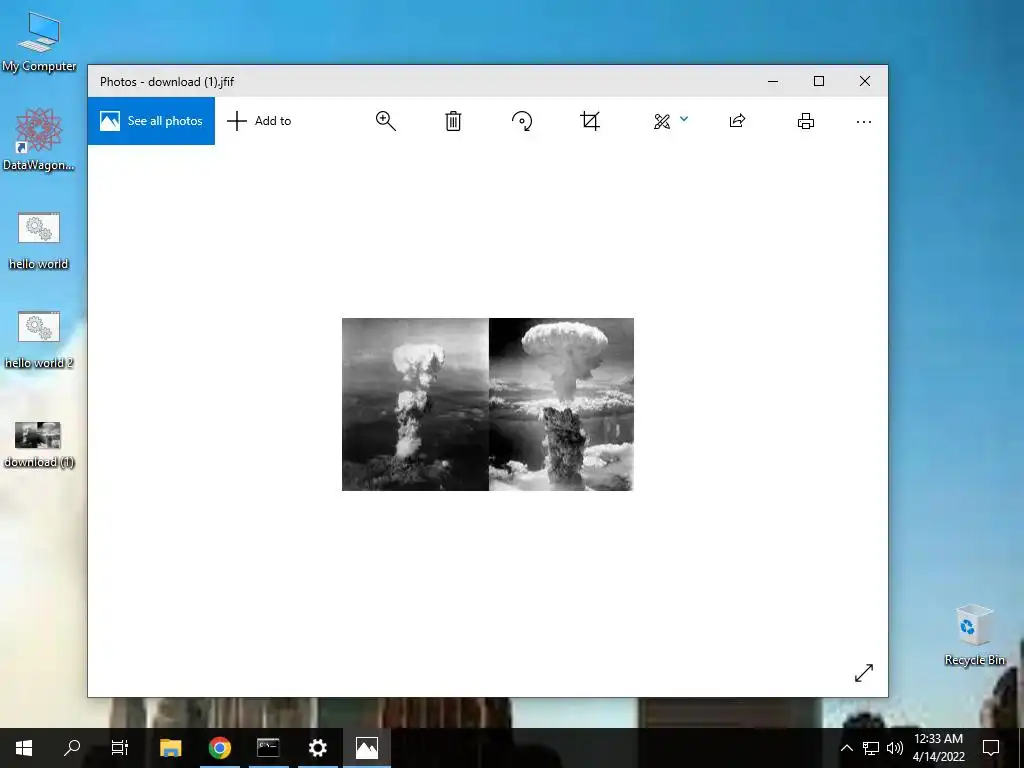Image resolution: width=1024 pixels, height=768 pixels.
Task: Share the photo
Action: pyautogui.click(x=737, y=121)
